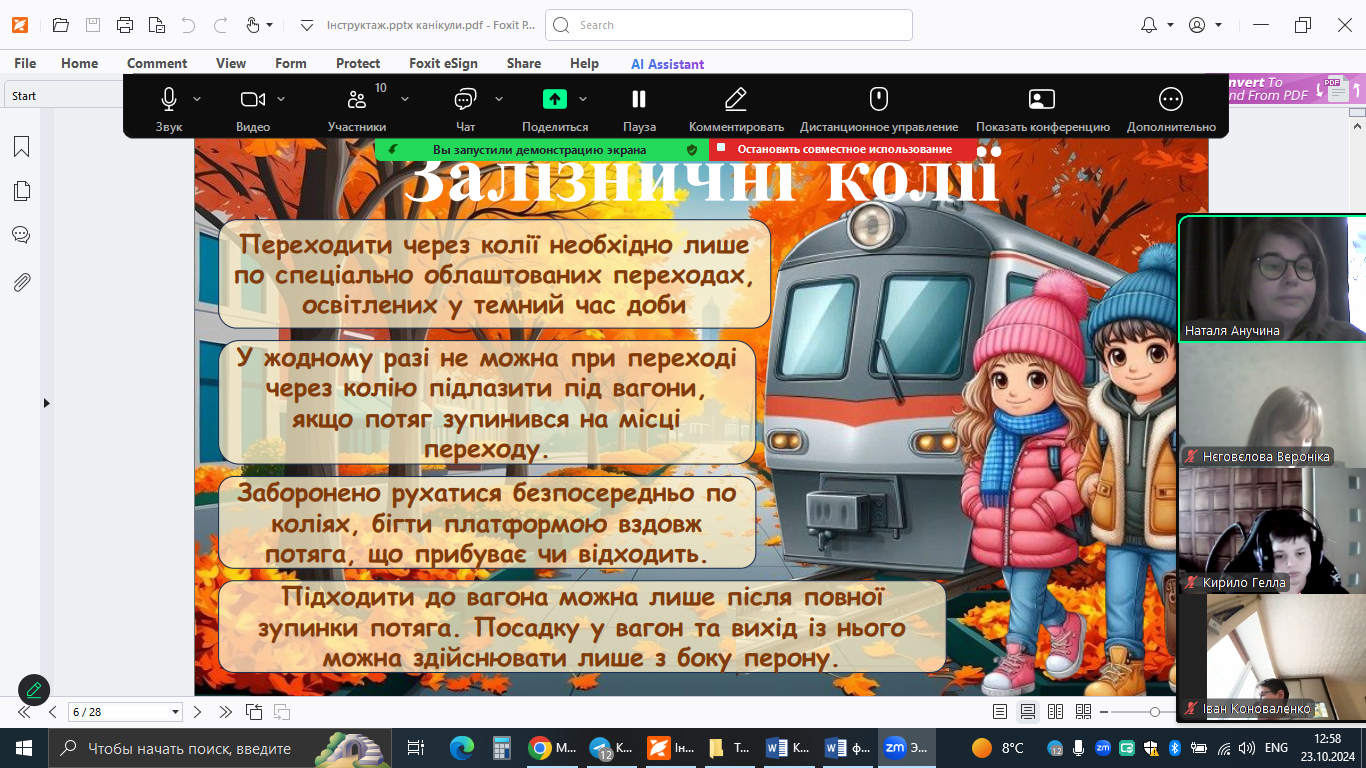Switch to the Home tab
This screenshot has height=768, width=1366.
[x=80, y=63]
